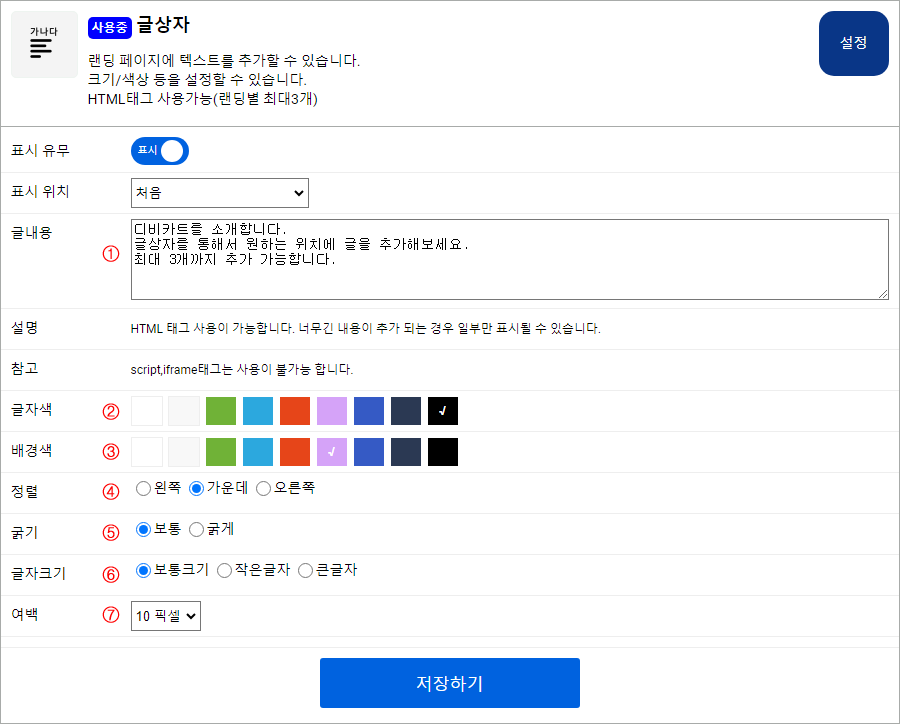Choose black checked swatch in 글자색 row

443,410
